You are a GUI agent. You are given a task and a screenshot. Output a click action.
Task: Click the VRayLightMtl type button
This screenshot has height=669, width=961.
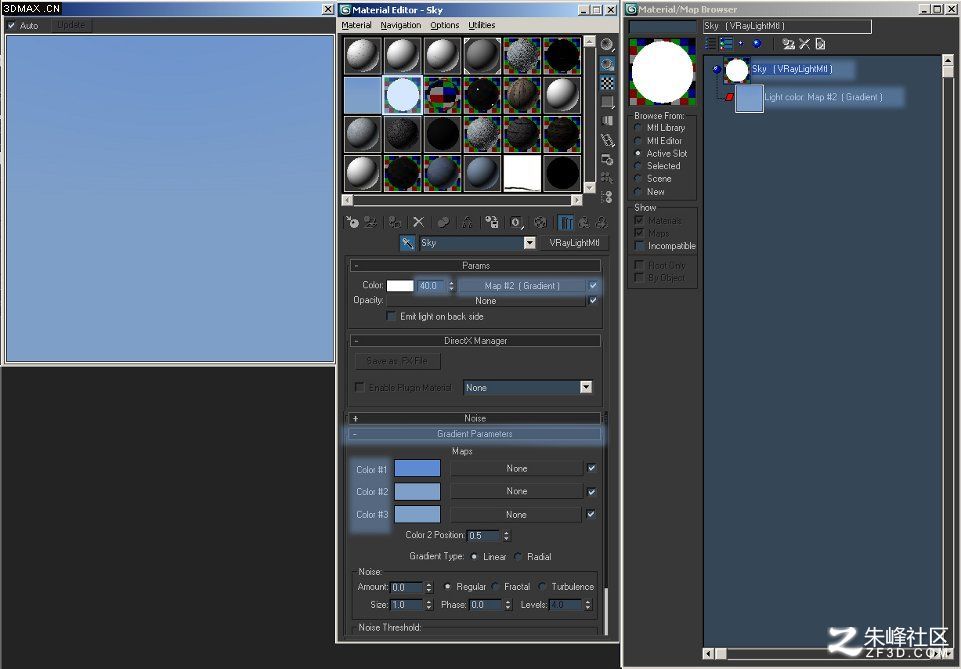574,243
